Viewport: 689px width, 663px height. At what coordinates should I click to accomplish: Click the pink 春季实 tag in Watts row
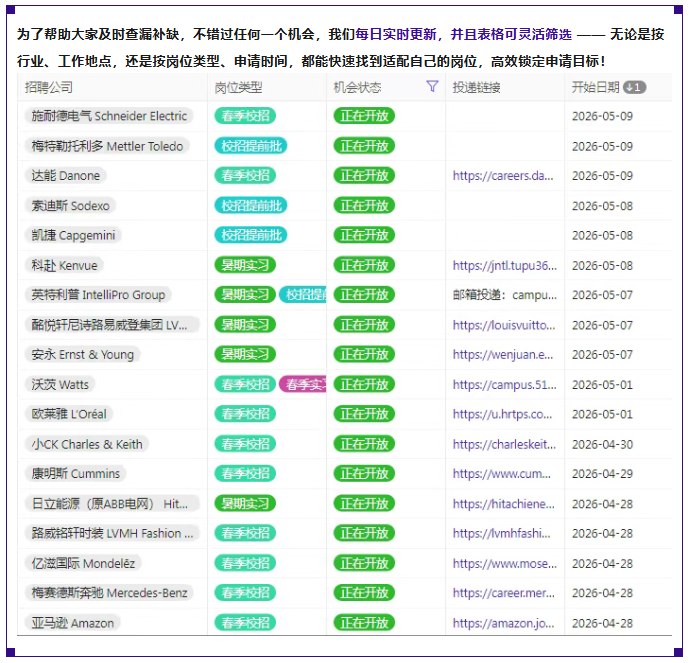[303, 385]
